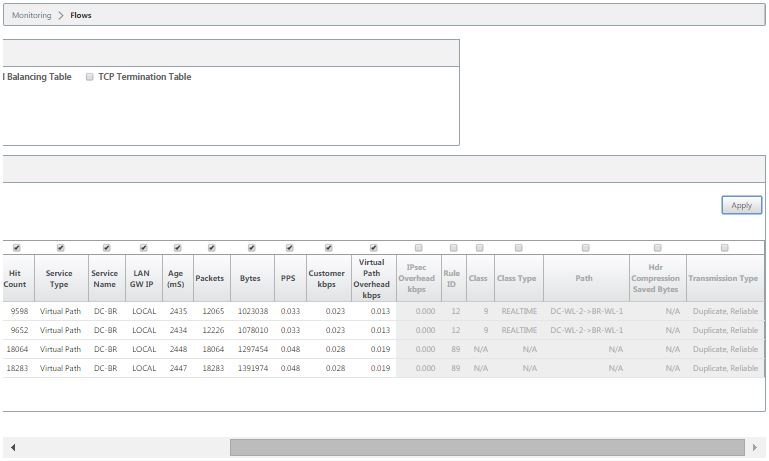Click the Customer kbps column header

[x=329, y=278]
